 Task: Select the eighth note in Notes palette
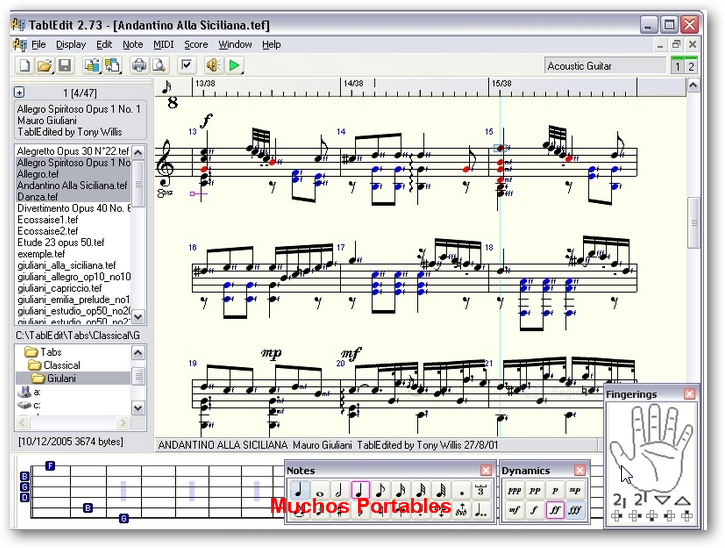point(380,490)
